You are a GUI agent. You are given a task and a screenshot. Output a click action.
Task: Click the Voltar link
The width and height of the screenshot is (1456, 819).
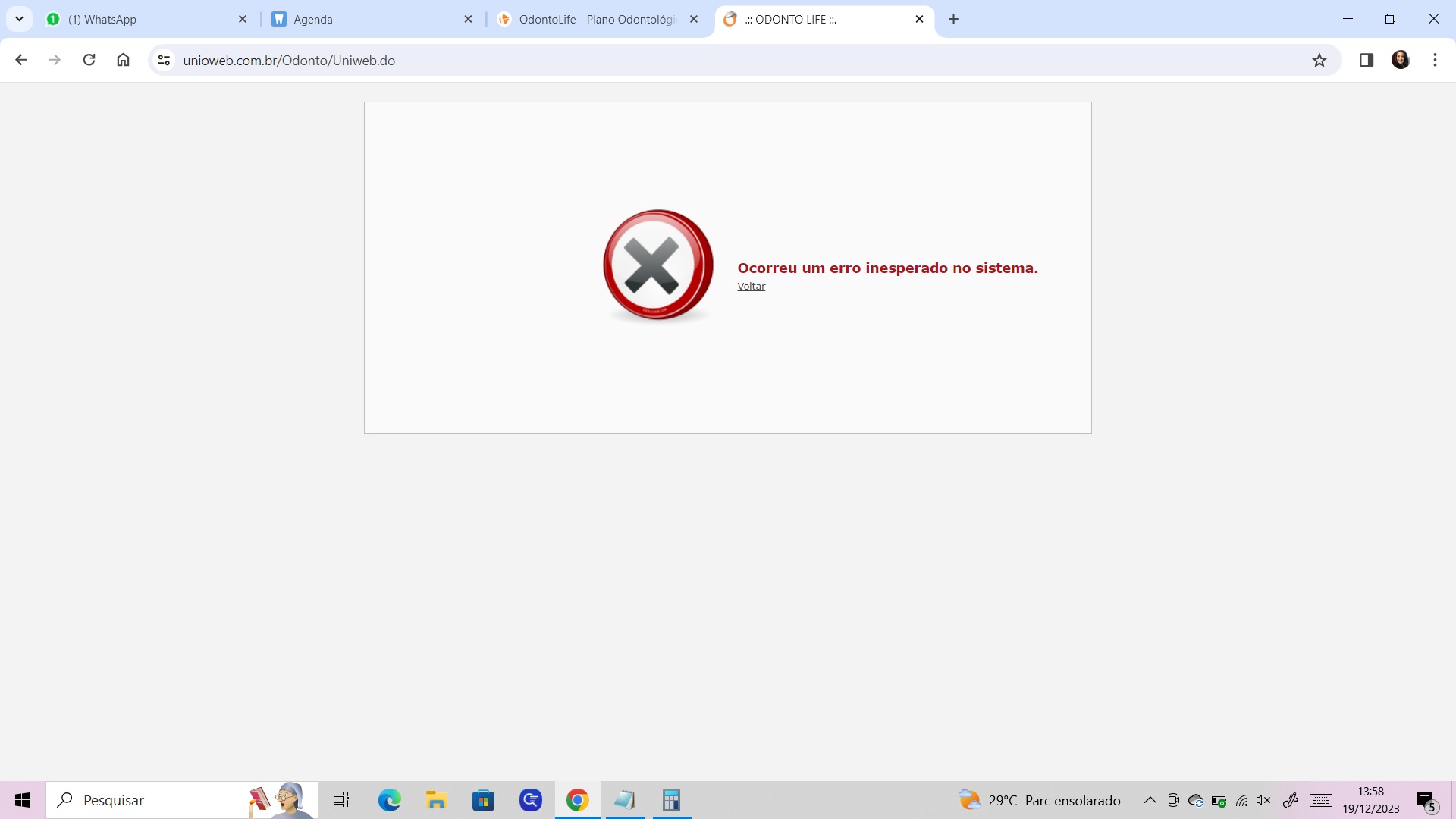click(x=751, y=287)
